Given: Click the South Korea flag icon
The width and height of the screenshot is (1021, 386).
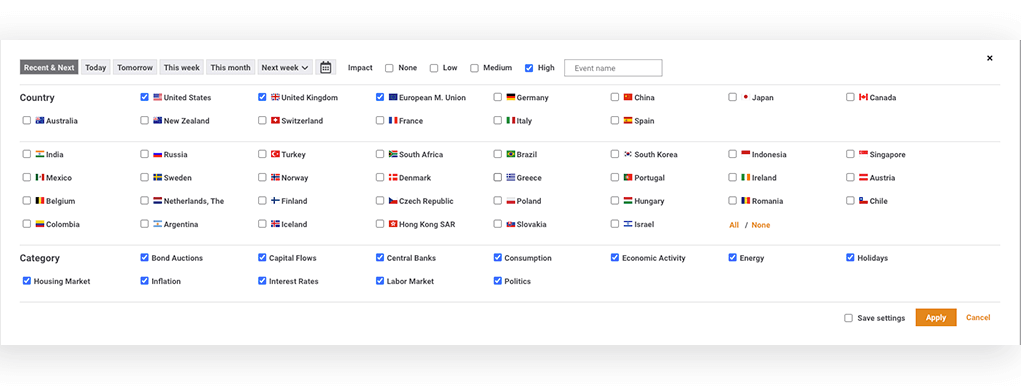Looking at the screenshot, I should (628, 154).
